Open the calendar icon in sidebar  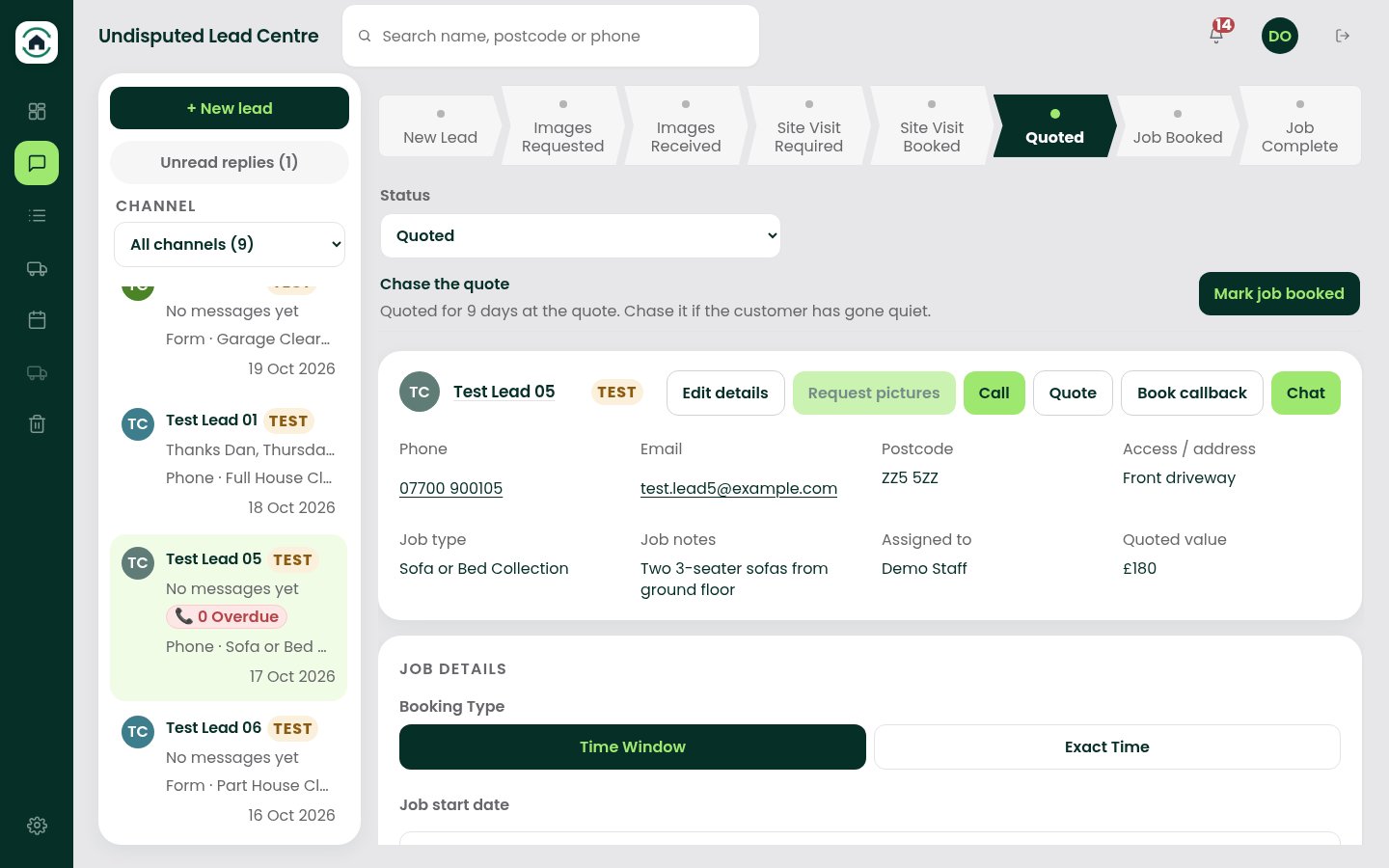coord(37,319)
